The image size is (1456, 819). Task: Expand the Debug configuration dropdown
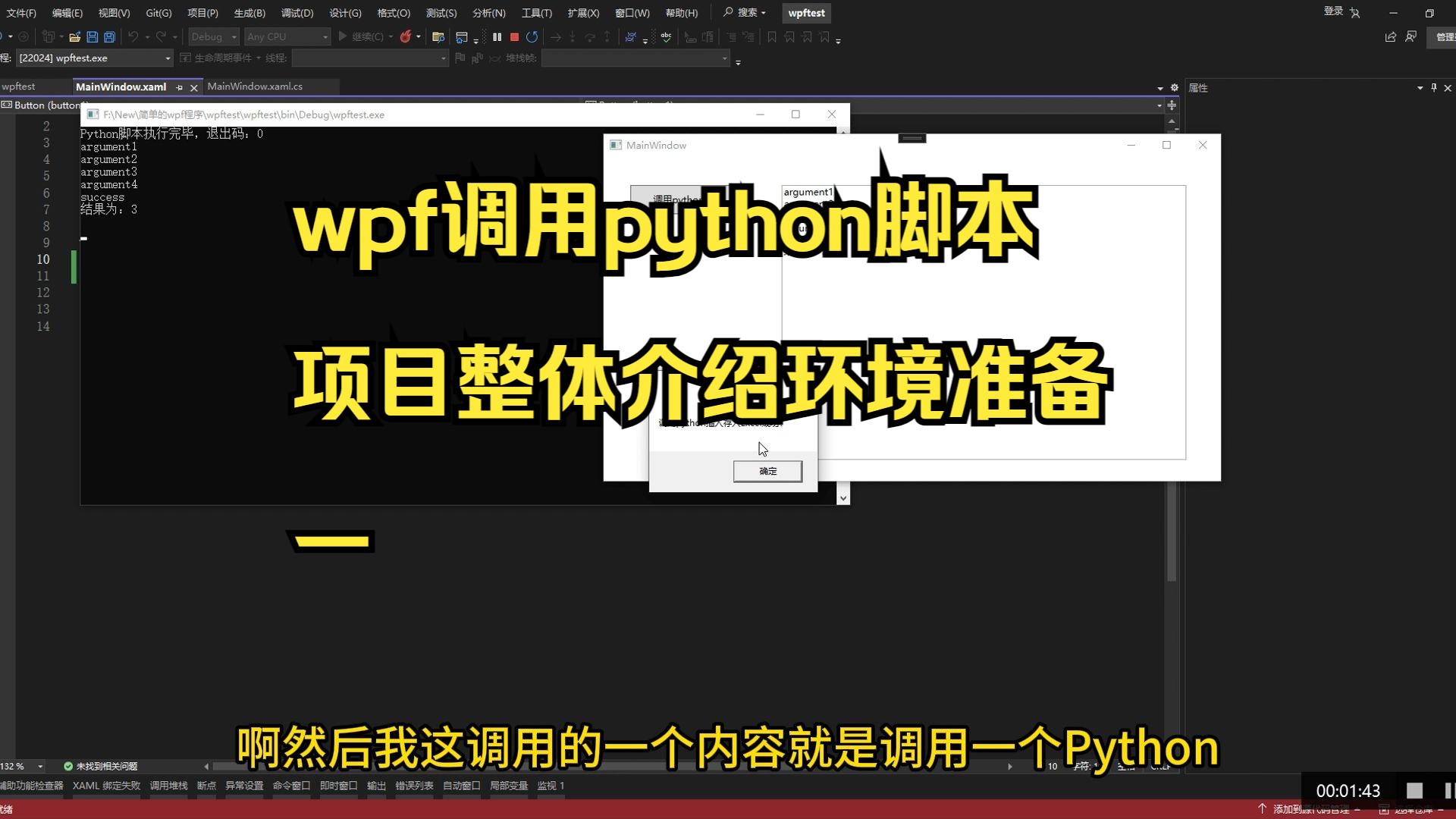coord(234,36)
